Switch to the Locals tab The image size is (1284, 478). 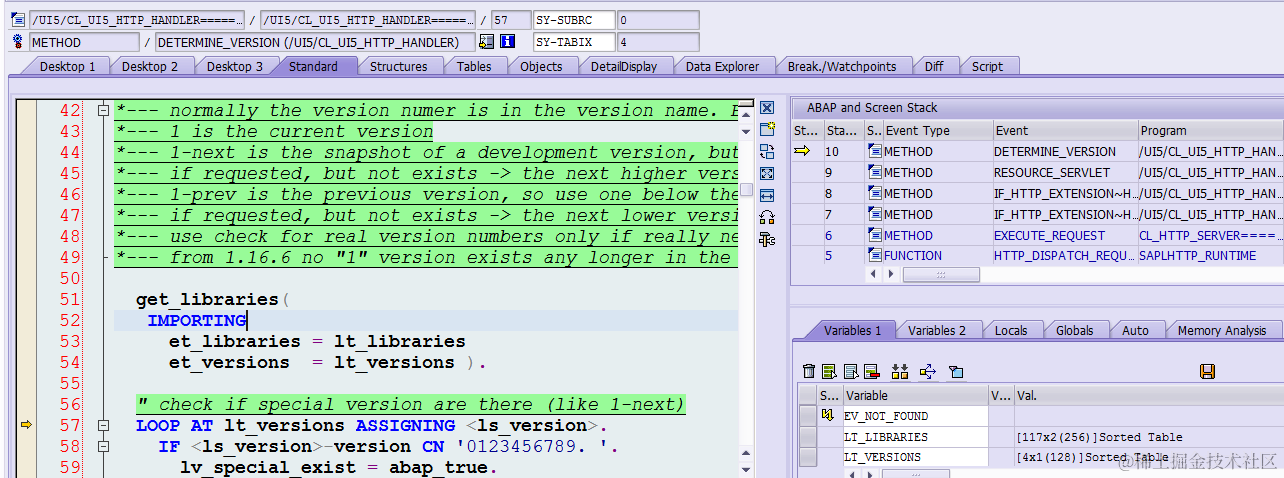coord(1010,330)
